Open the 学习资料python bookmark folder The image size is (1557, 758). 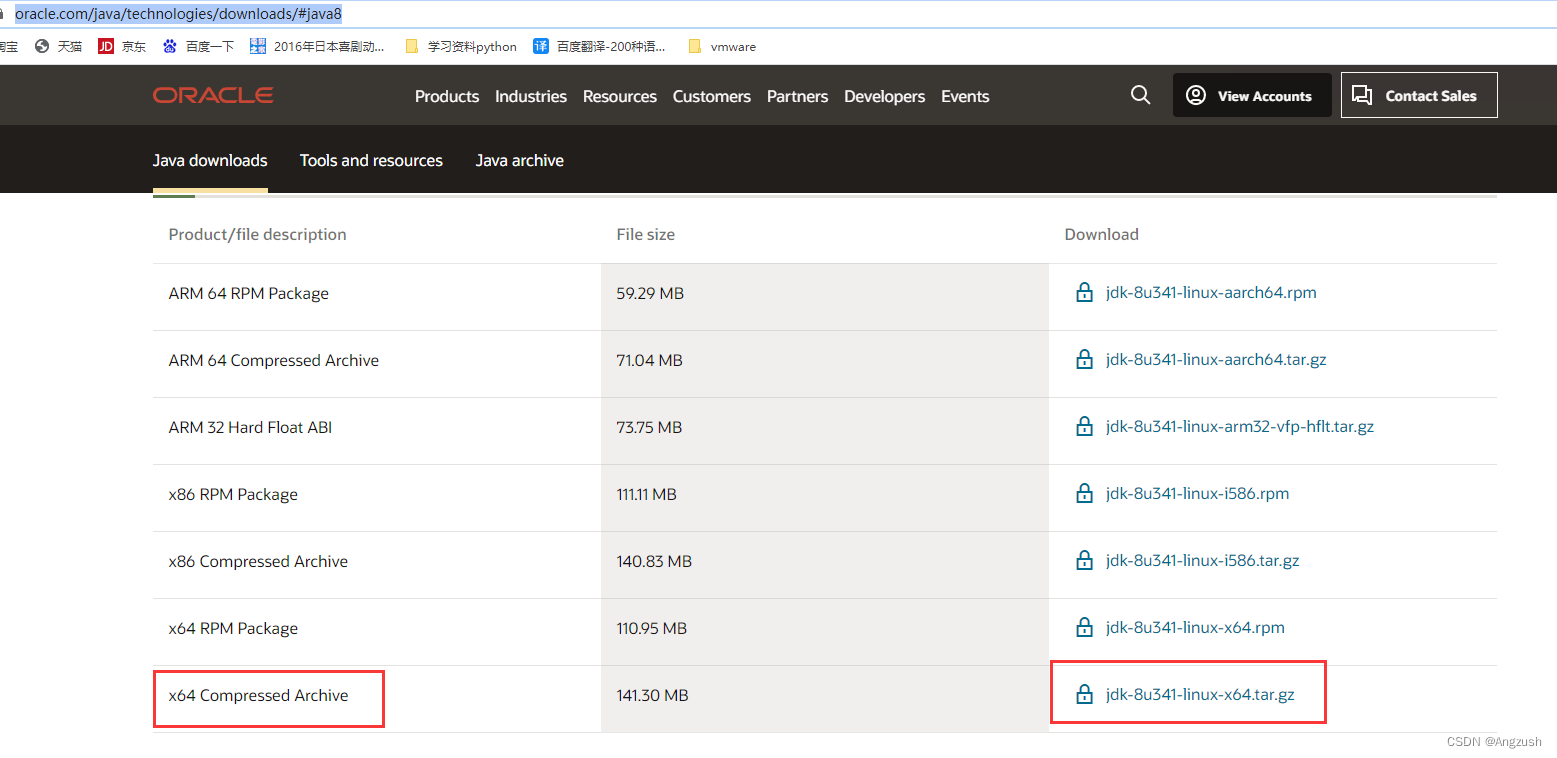461,46
